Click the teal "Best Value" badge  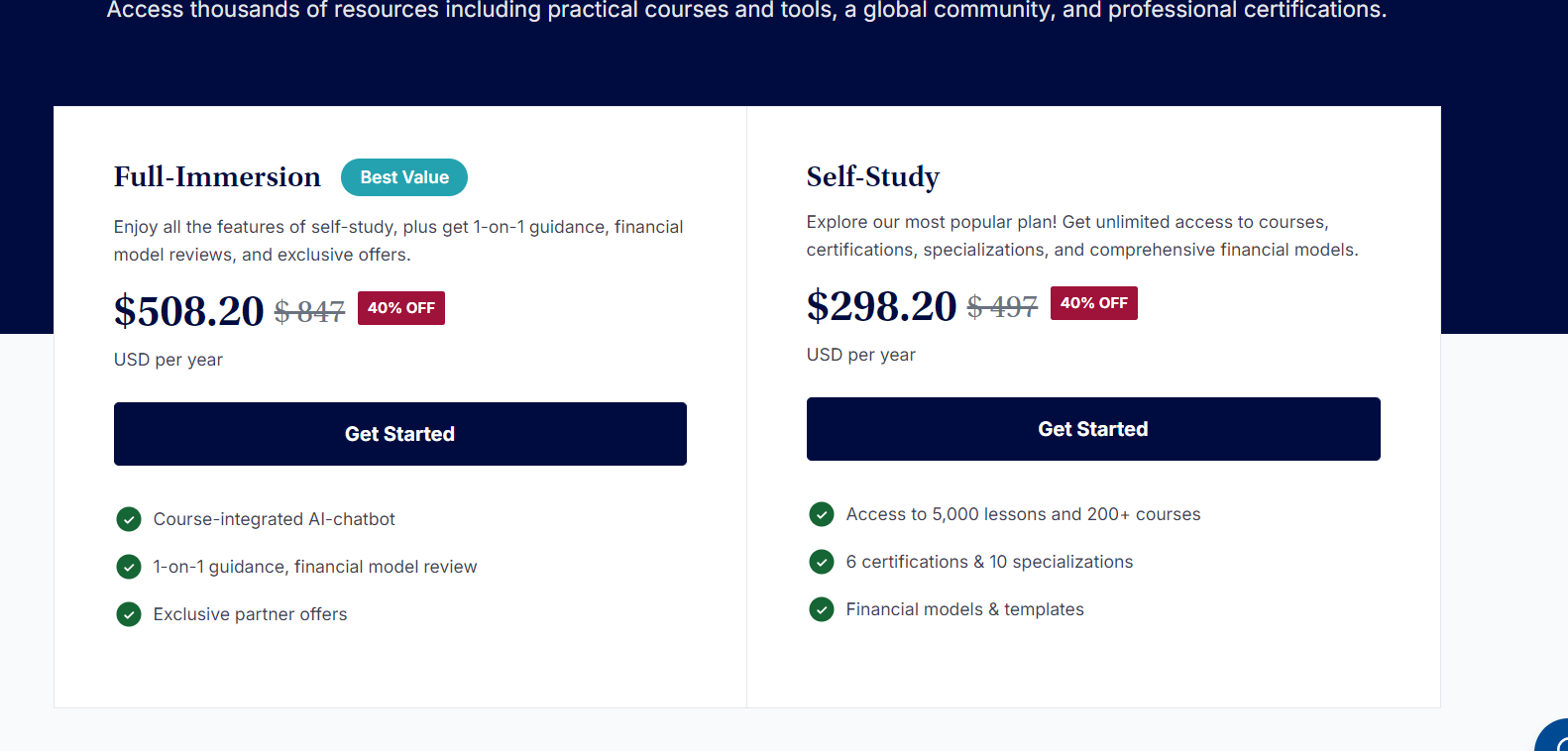[x=403, y=177]
